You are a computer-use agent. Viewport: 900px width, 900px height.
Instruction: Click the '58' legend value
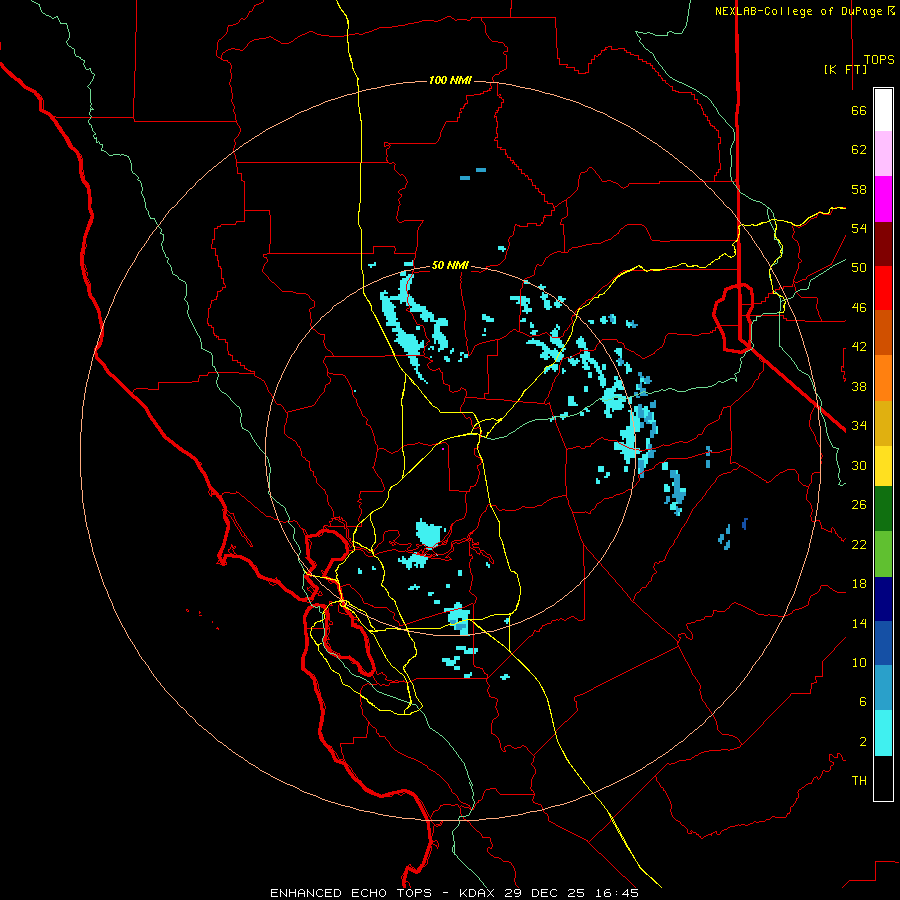(x=859, y=189)
